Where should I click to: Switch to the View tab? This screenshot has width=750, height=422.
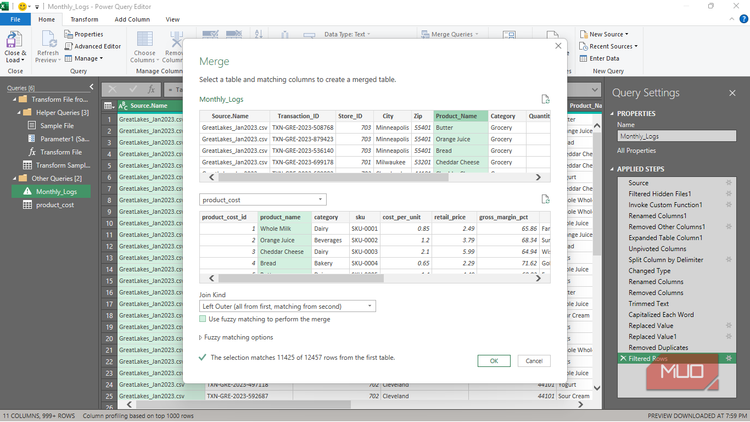pyautogui.click(x=172, y=20)
